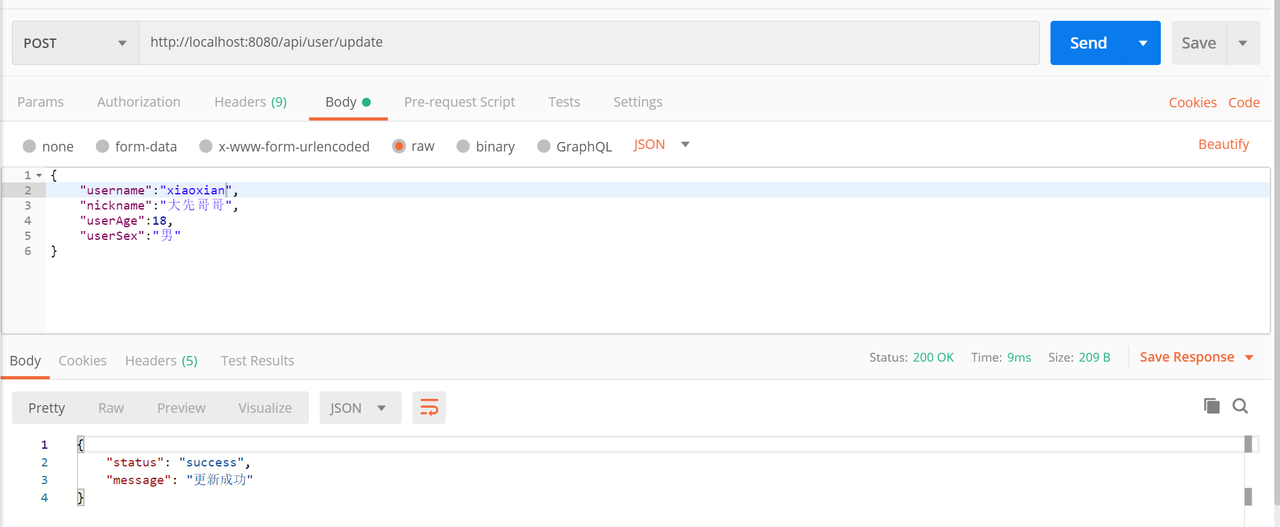This screenshot has height=527, width=1280.
Task: Open the Save button dropdown arrow
Action: coord(1243,43)
